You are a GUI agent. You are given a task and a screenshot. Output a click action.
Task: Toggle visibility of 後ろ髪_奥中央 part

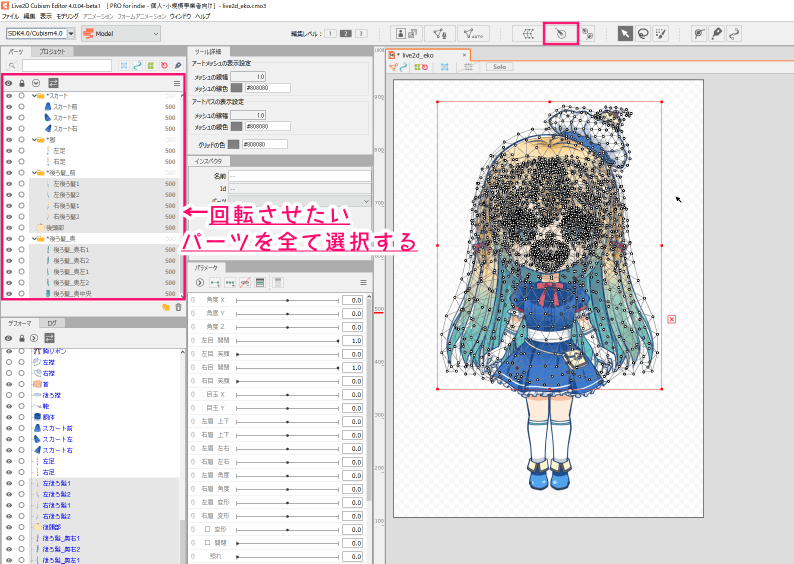(x=9, y=294)
